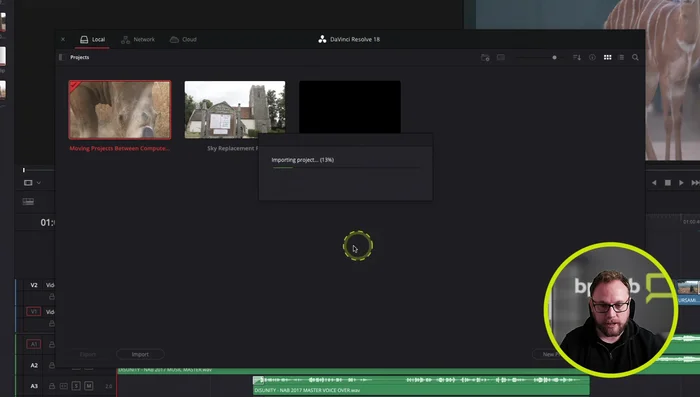Click the viewer scrub bar playhead
The width and height of the screenshot is (700, 397).
(24, 170)
